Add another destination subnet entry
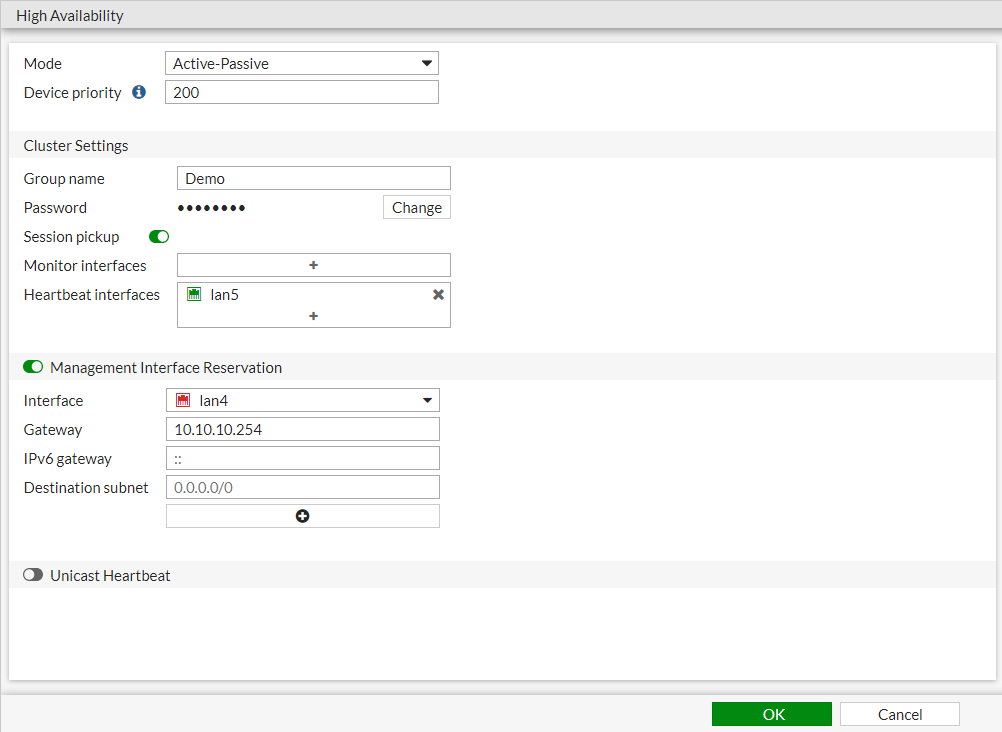The width and height of the screenshot is (1002, 732). click(302, 516)
